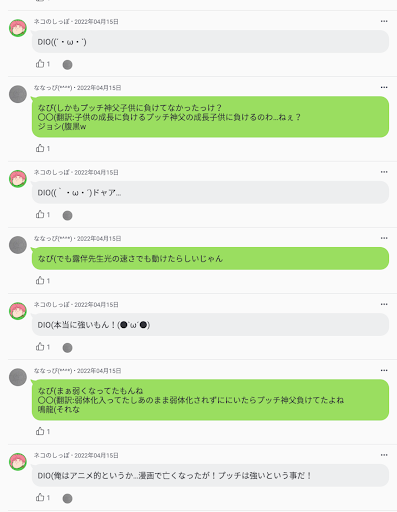This screenshot has width=397, height=512.
Task: Like the "DIO(本当に強いもん！" comment
Action: [x=40, y=347]
